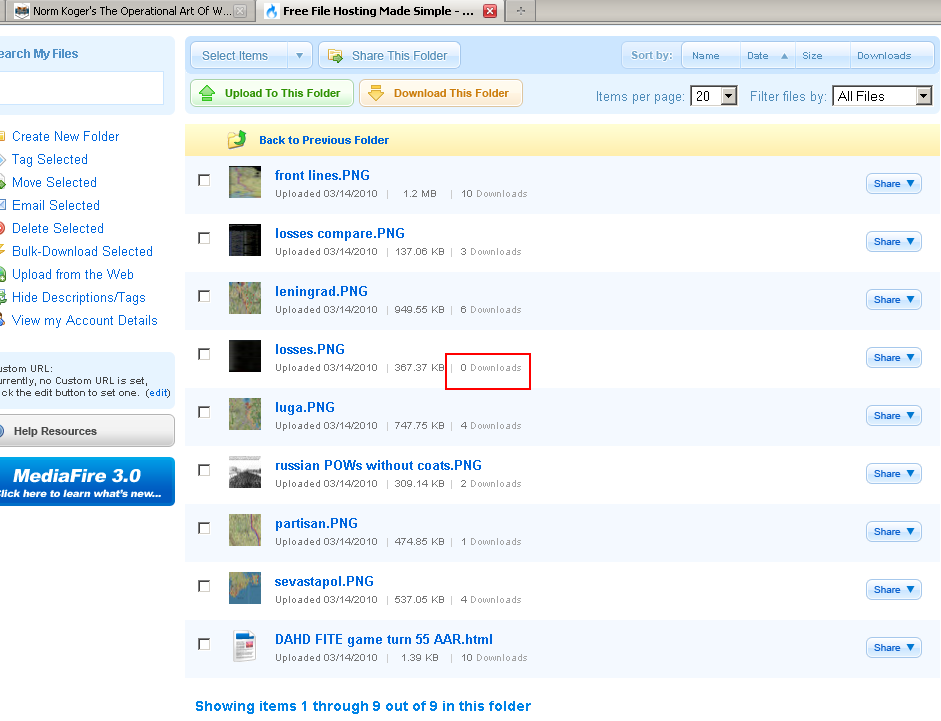Check the box for leningrad.PNG
Image resolution: width=941 pixels, height=721 pixels.
204,296
